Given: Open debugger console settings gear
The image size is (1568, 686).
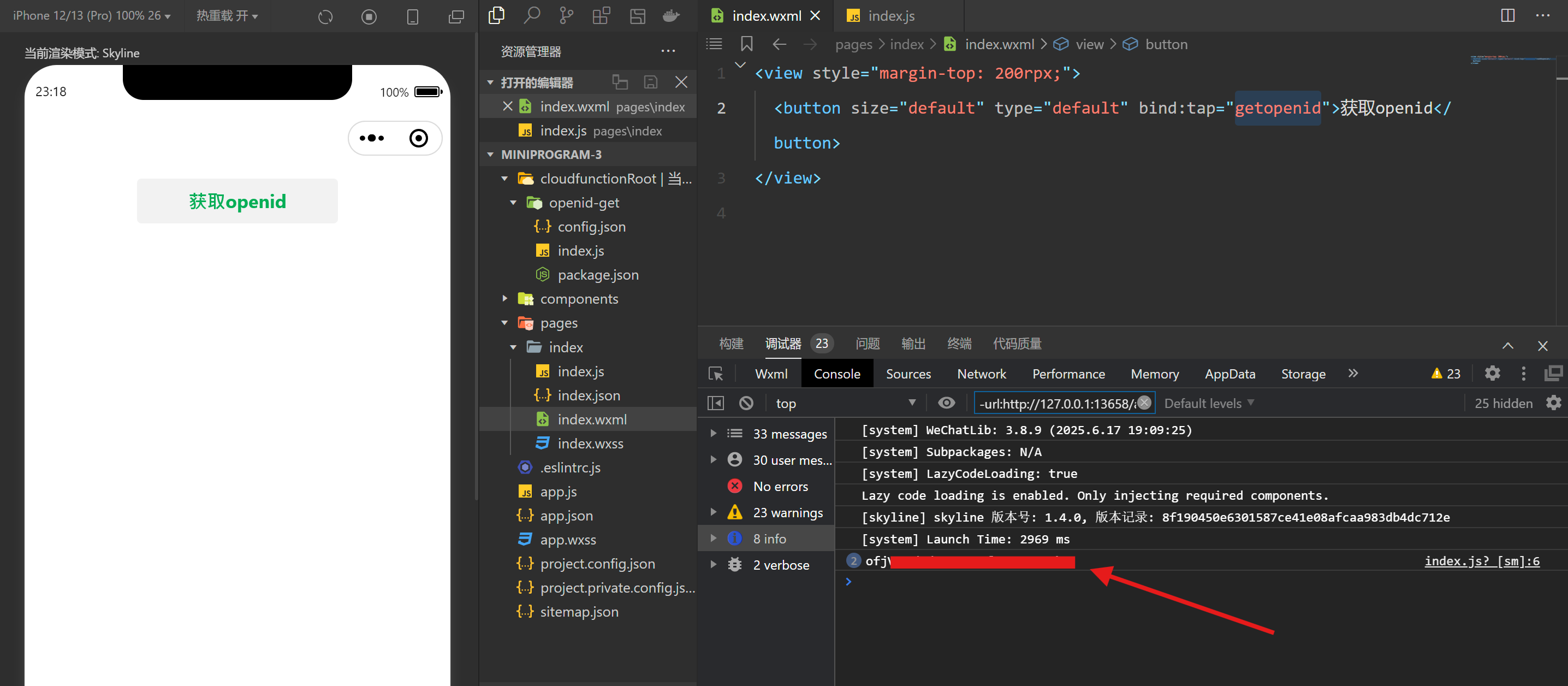Looking at the screenshot, I should 1493,373.
